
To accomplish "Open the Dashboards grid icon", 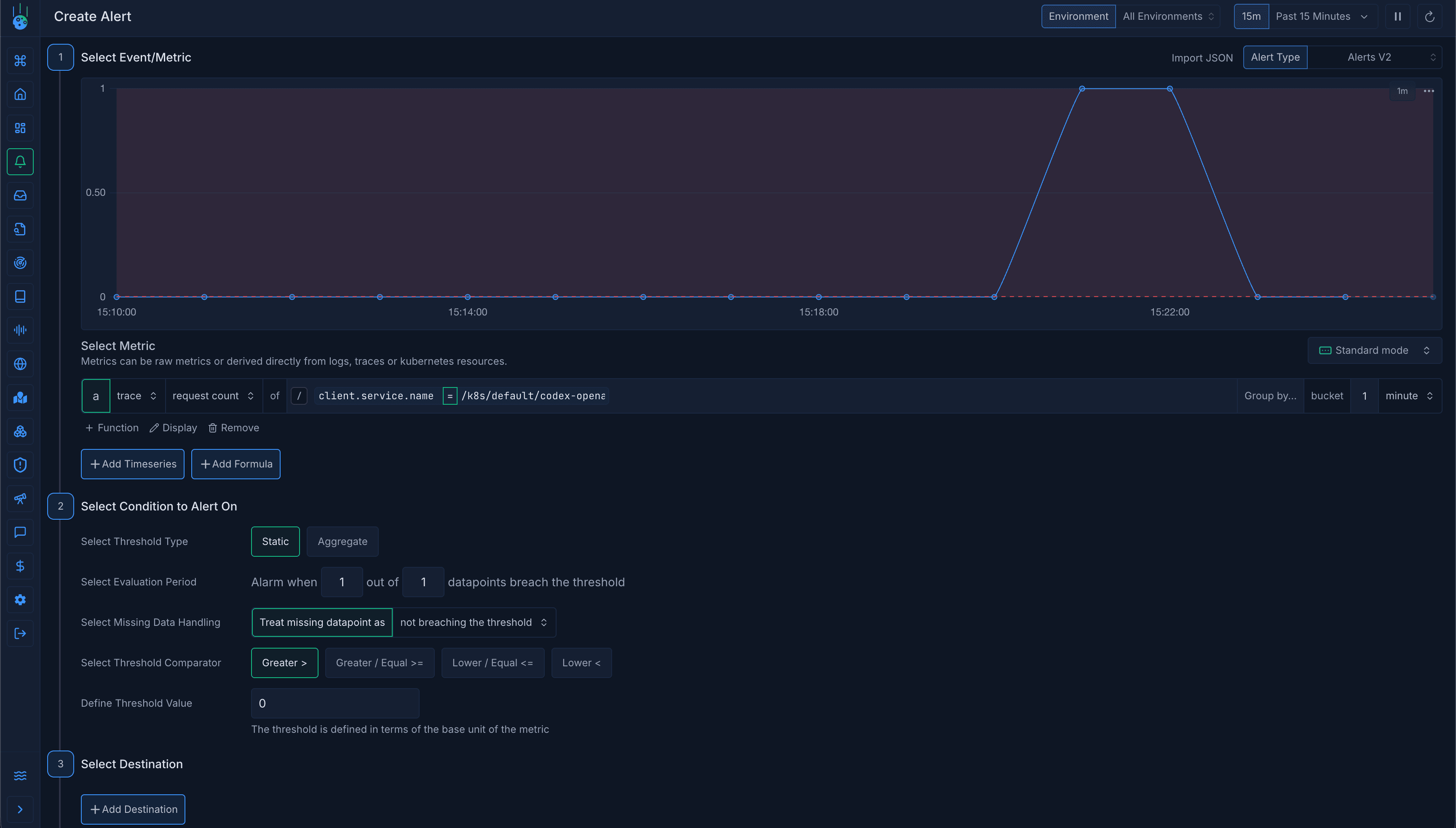I will 21,128.
